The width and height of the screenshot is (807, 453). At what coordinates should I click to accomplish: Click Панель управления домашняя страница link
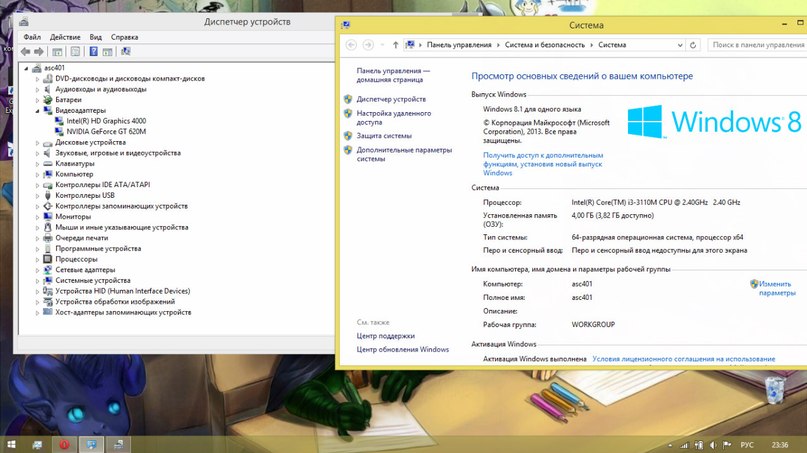pyautogui.click(x=393, y=75)
